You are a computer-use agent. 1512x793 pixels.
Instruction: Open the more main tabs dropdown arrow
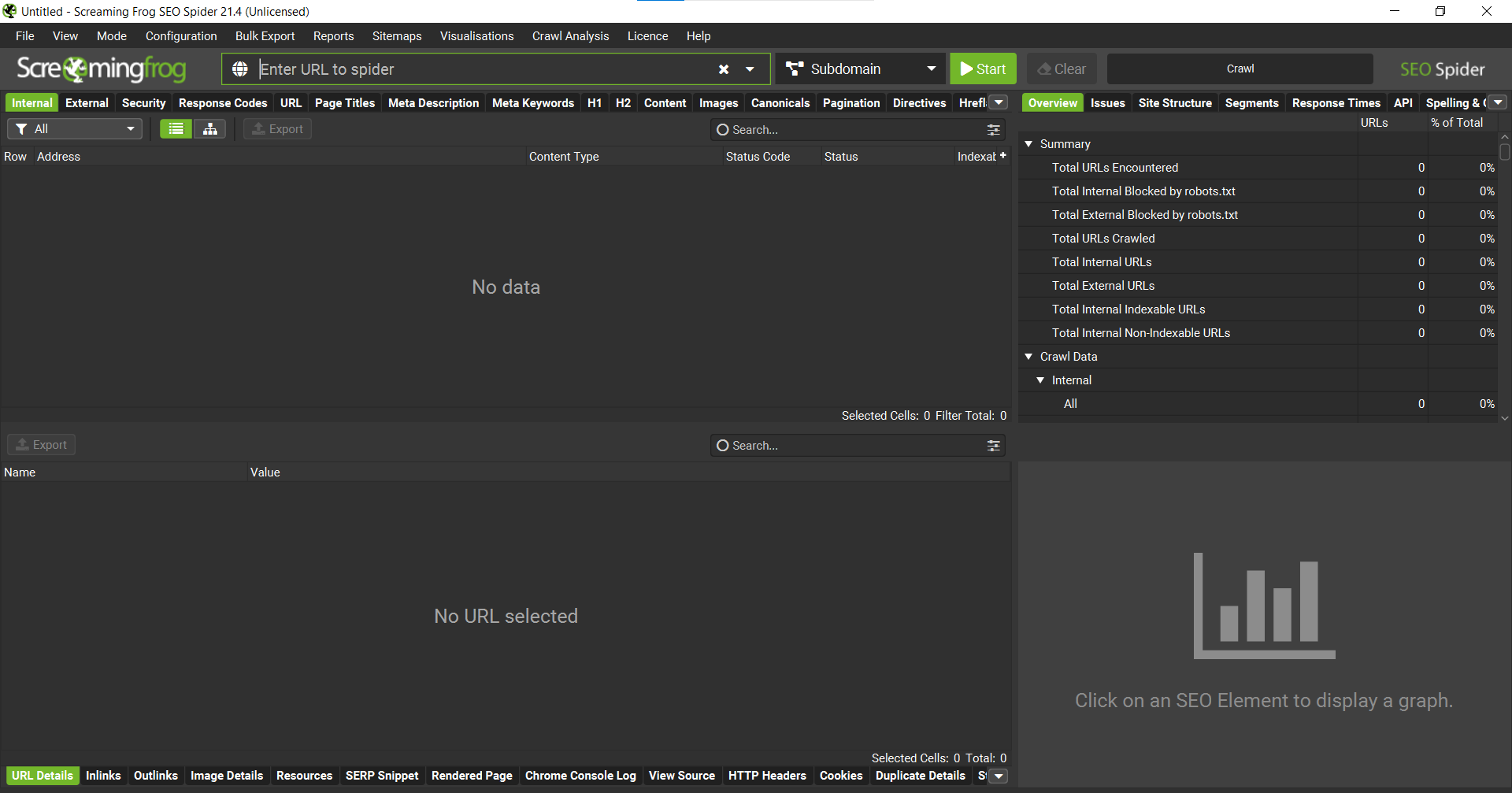click(x=999, y=102)
